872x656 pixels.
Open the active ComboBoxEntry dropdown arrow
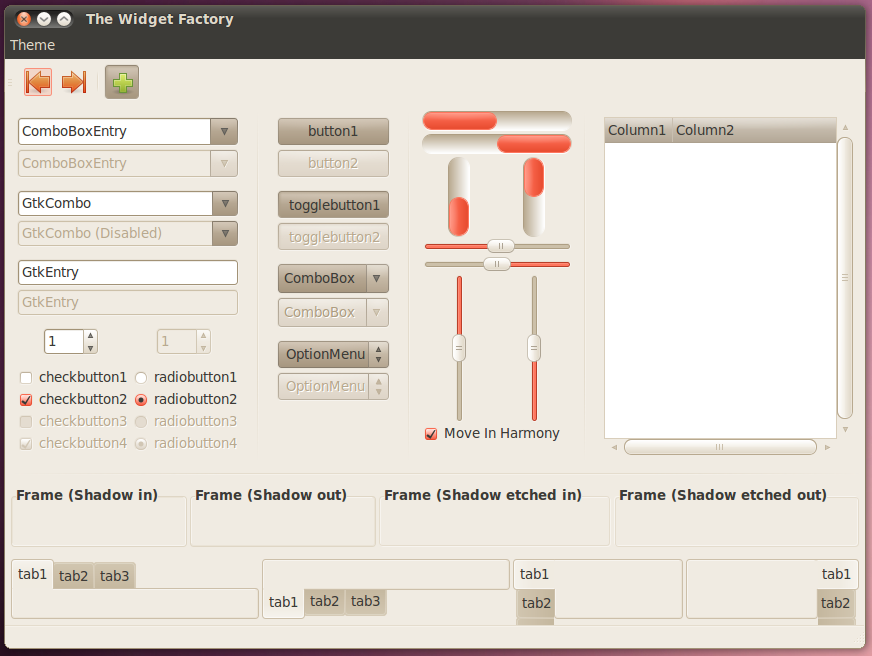coord(224,132)
